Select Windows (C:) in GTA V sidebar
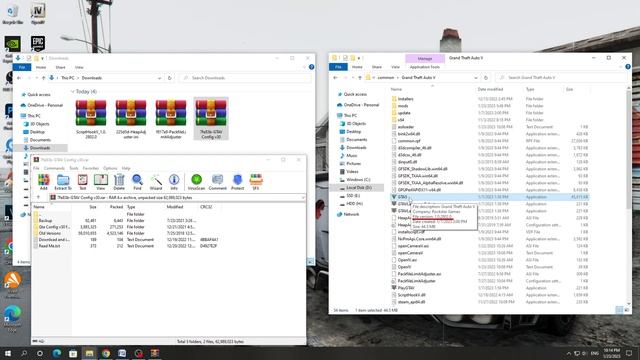The image size is (640, 360). 358,180
